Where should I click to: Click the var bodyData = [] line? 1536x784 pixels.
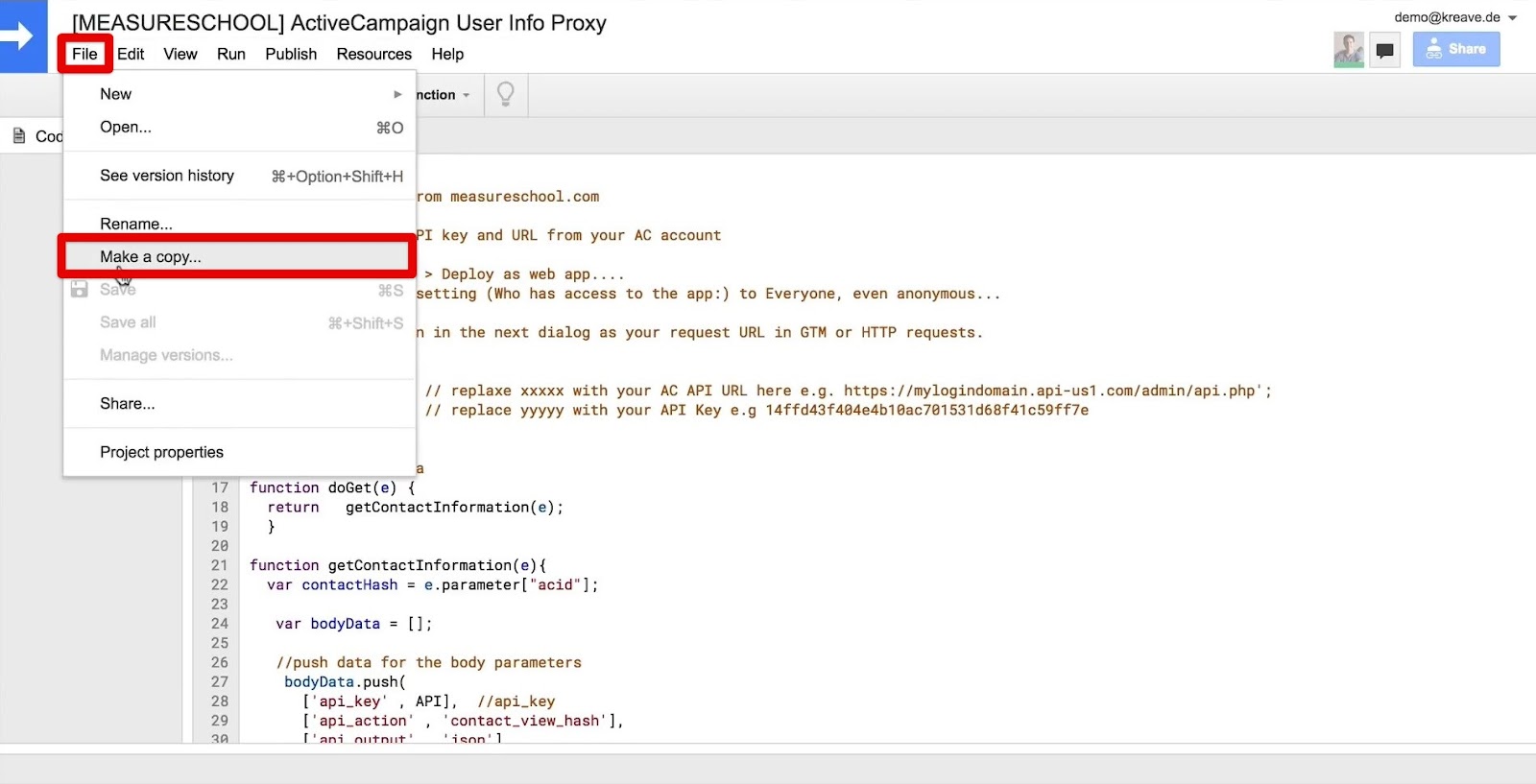353,624
